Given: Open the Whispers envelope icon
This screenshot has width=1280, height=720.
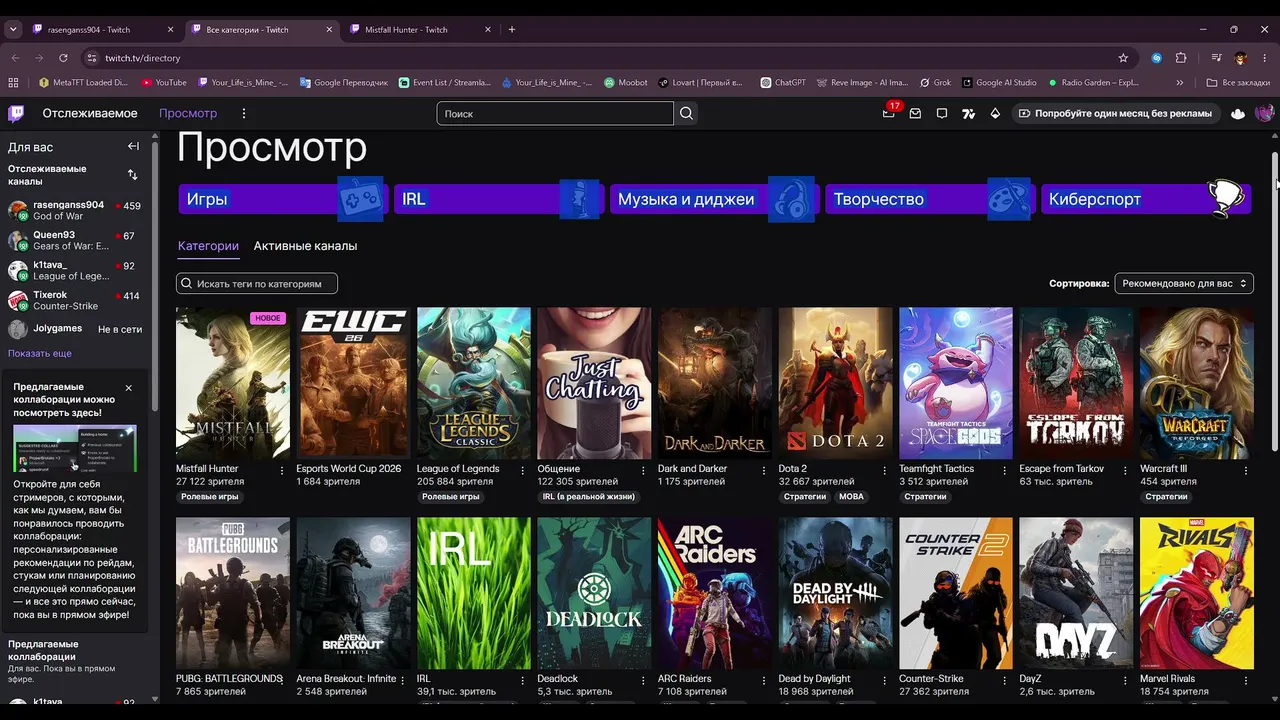Looking at the screenshot, I should [x=915, y=114].
